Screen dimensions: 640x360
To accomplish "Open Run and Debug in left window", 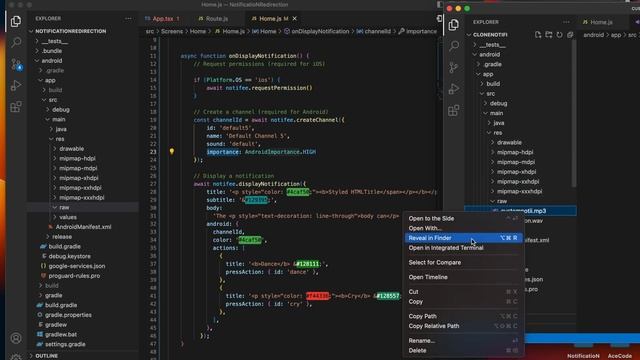I will click(16, 85).
